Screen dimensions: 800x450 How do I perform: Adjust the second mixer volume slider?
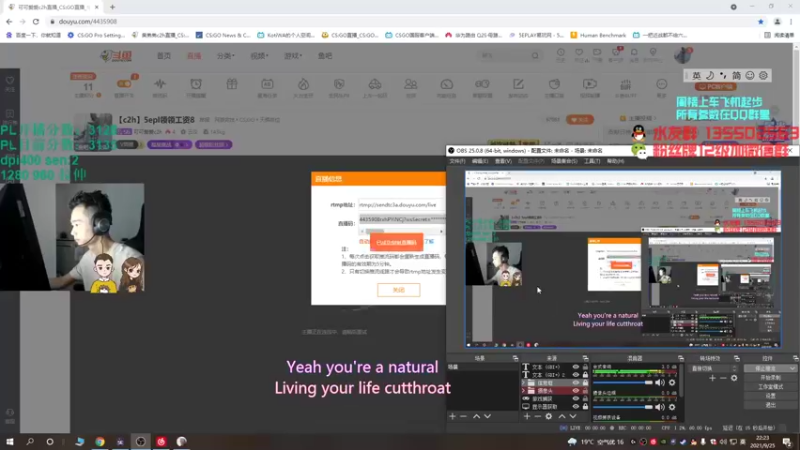coord(623,407)
